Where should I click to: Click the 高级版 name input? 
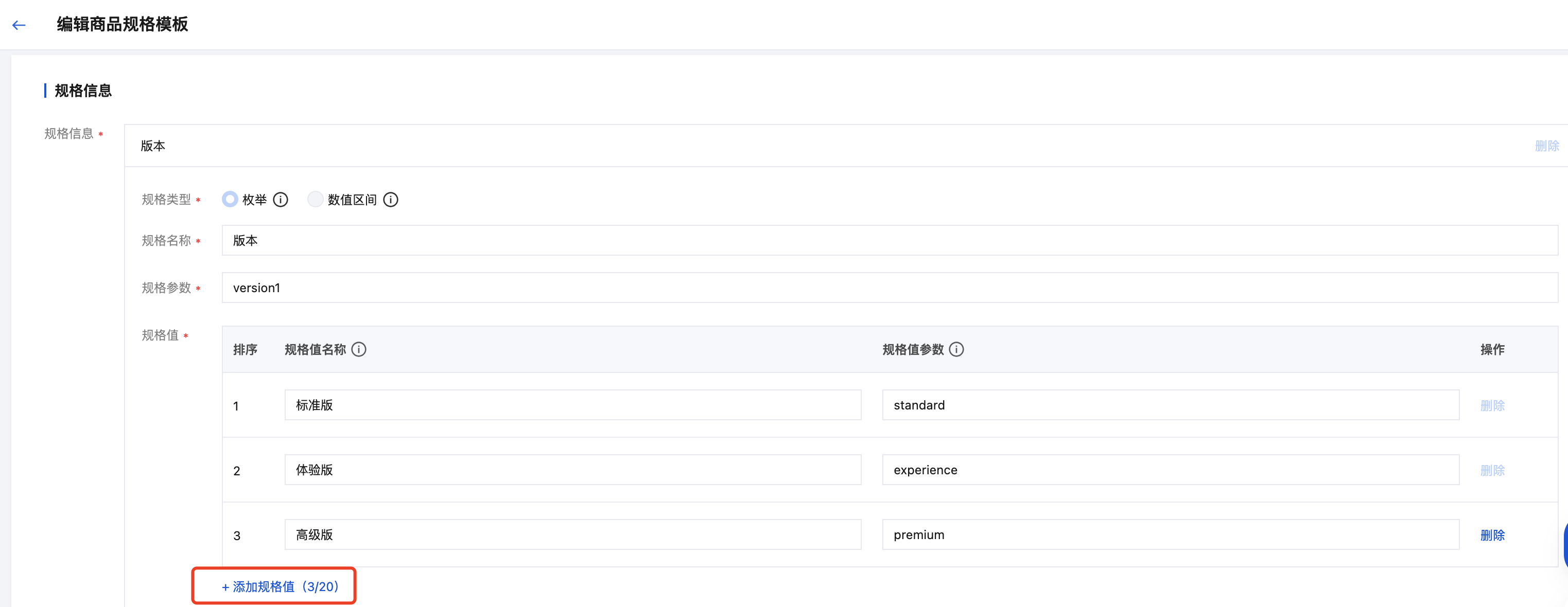click(x=572, y=534)
